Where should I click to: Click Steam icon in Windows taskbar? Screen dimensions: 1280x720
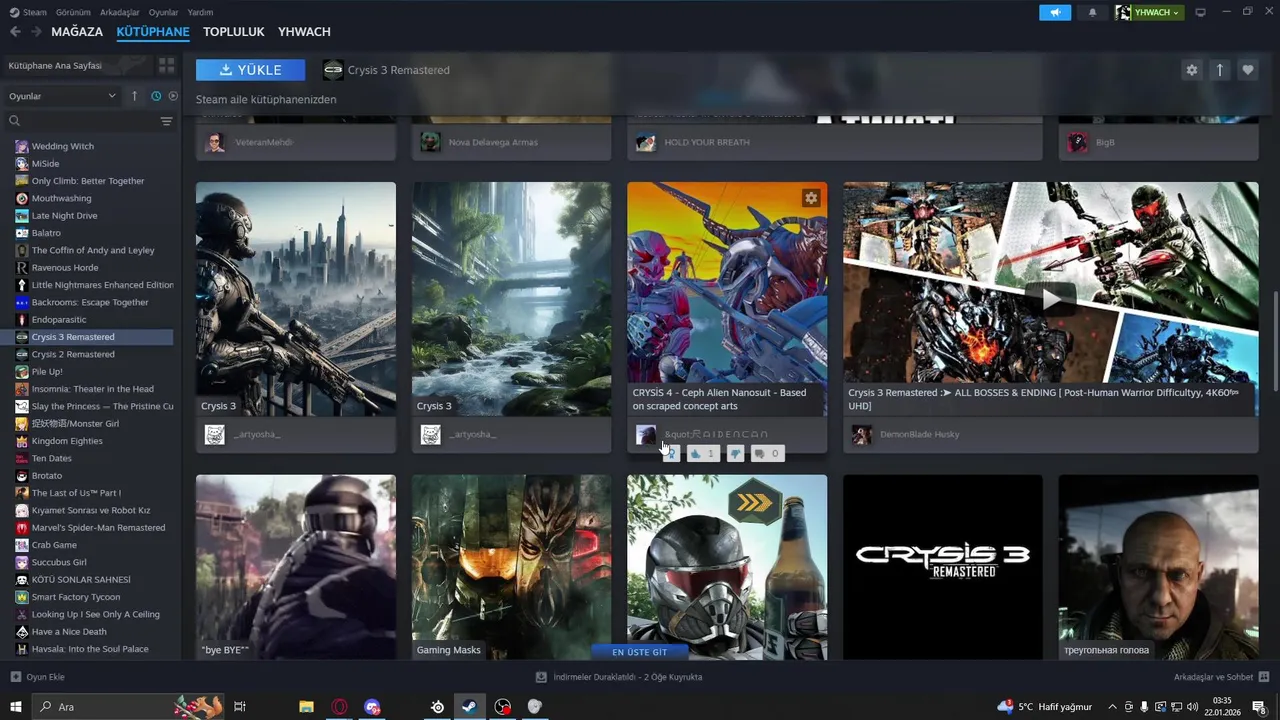[469, 707]
